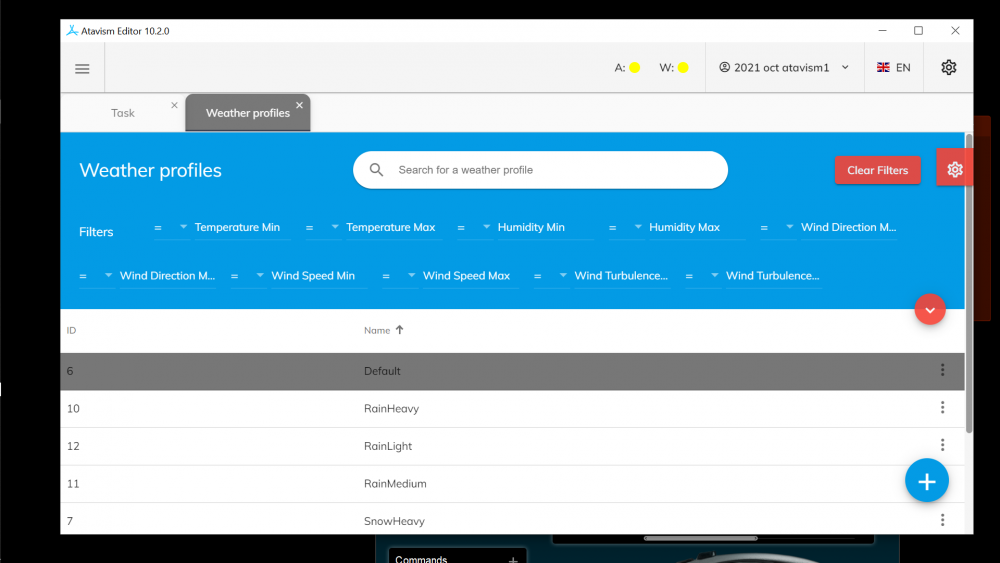Open the 2021 oct atavism1 profile dropdown

pos(784,68)
